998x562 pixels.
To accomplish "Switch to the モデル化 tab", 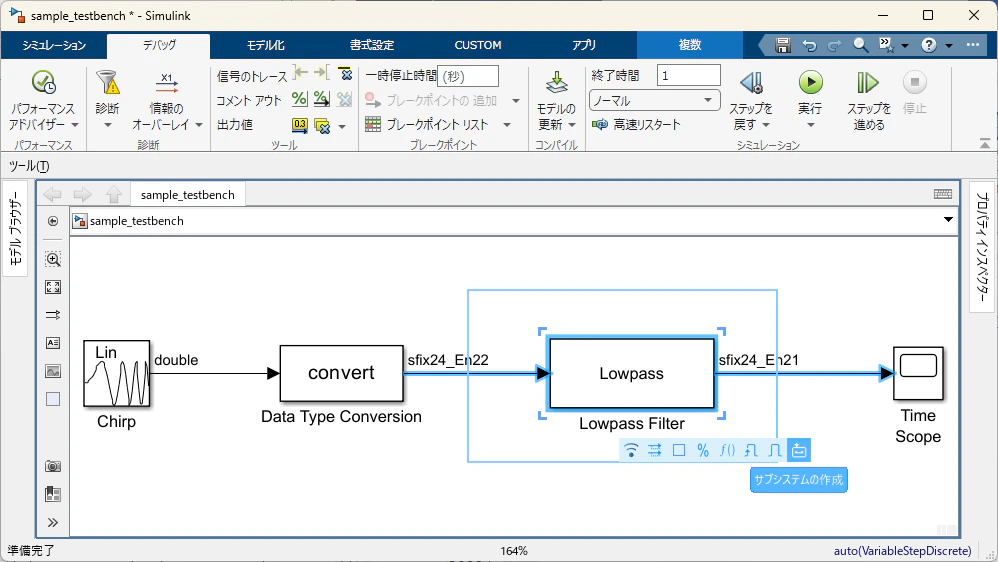I will point(265,45).
